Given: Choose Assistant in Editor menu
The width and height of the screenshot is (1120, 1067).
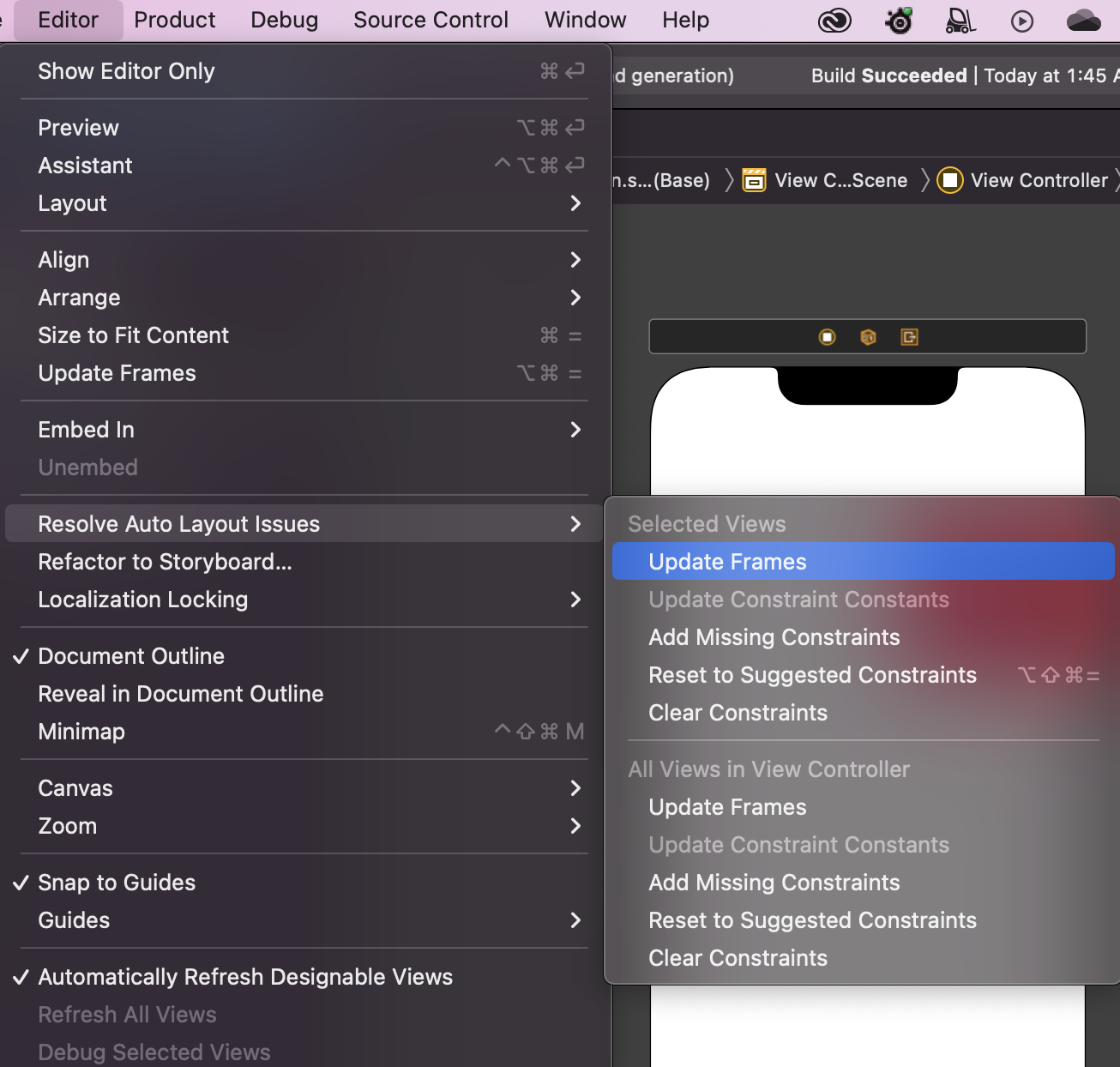Looking at the screenshot, I should 304,166.
